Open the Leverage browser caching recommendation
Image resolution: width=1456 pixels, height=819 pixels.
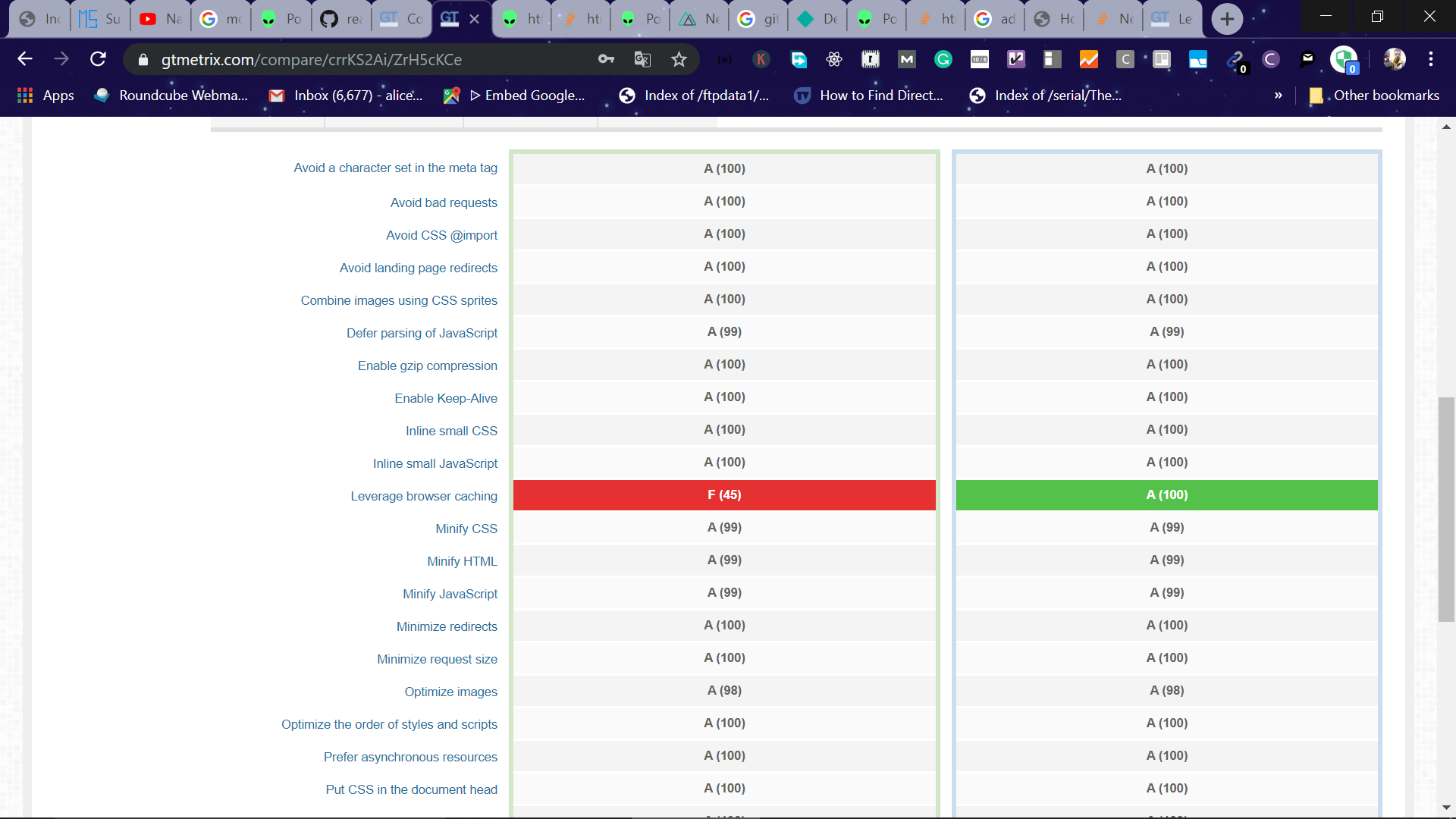coord(423,496)
